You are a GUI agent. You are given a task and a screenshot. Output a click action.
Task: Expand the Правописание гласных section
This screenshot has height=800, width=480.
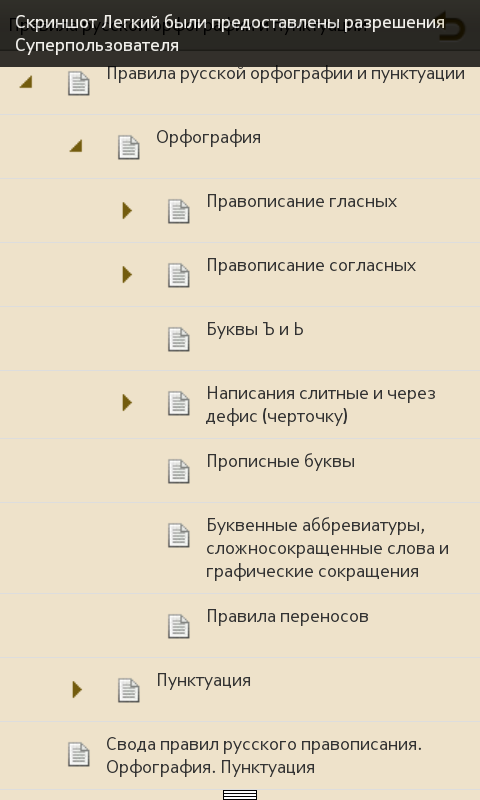pos(127,210)
